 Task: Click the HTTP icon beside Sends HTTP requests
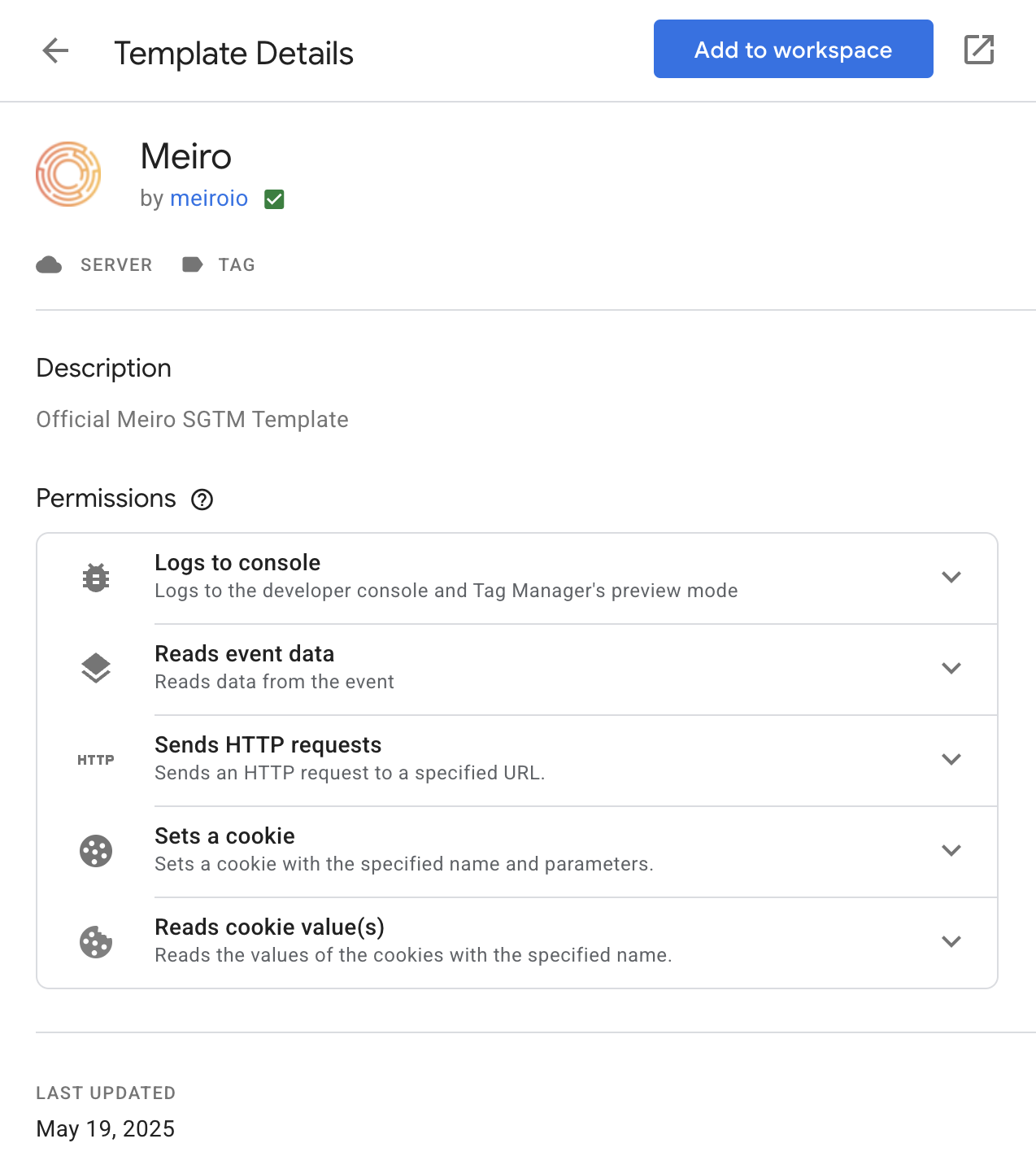click(x=96, y=760)
